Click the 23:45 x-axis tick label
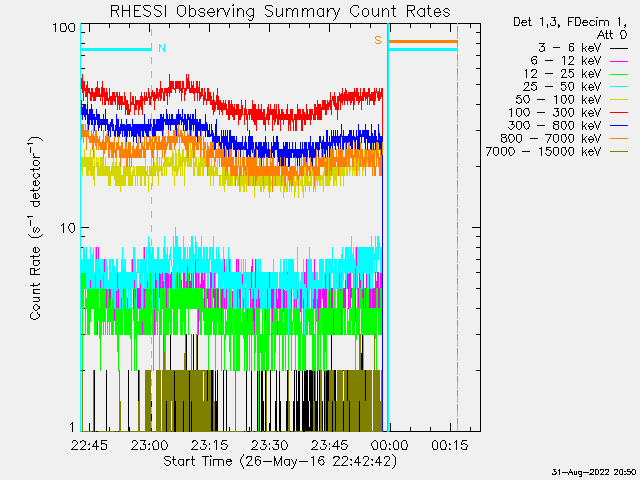640x480 pixels. click(330, 445)
